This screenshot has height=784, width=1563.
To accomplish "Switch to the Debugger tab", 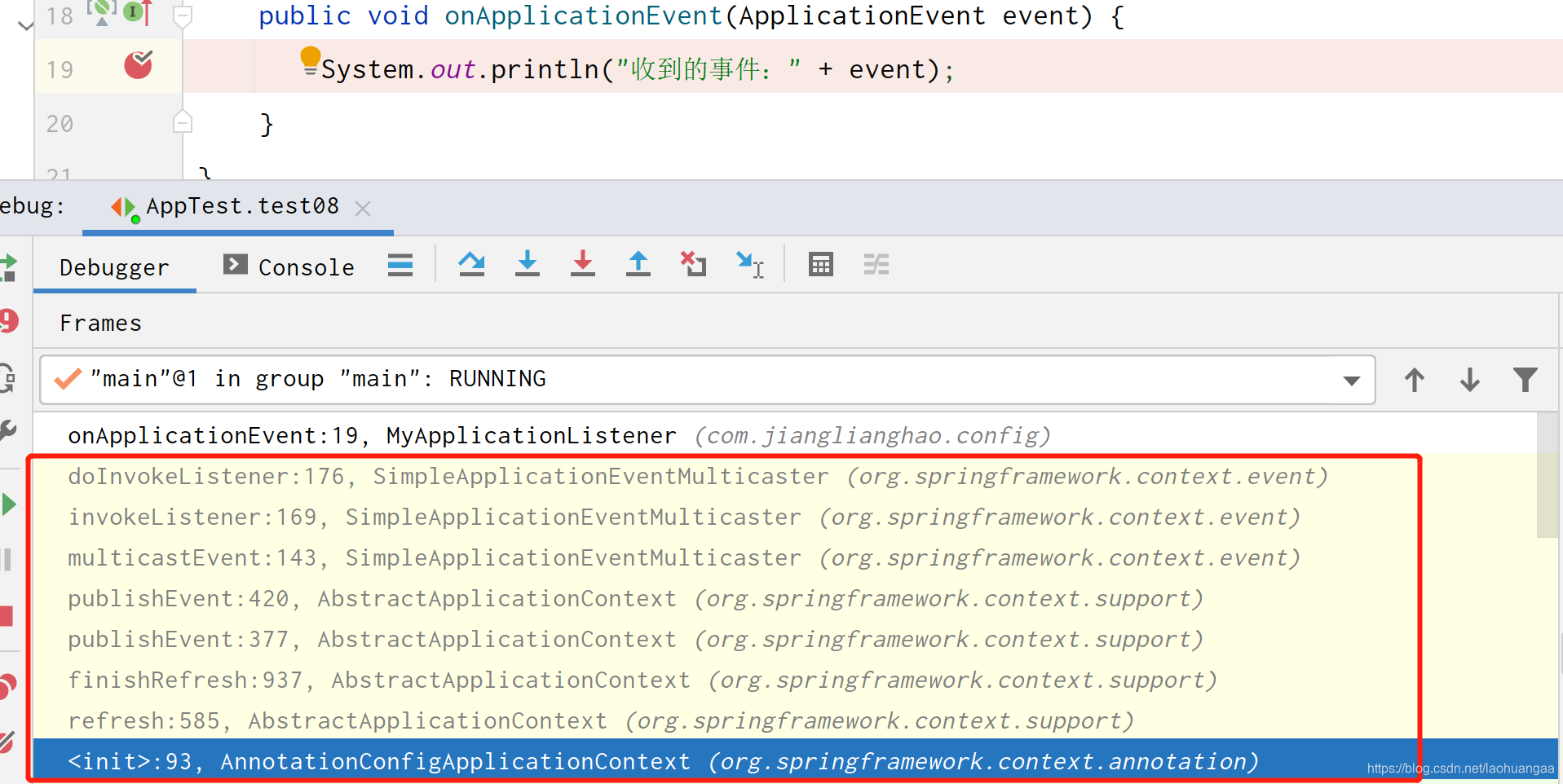I will [x=114, y=267].
